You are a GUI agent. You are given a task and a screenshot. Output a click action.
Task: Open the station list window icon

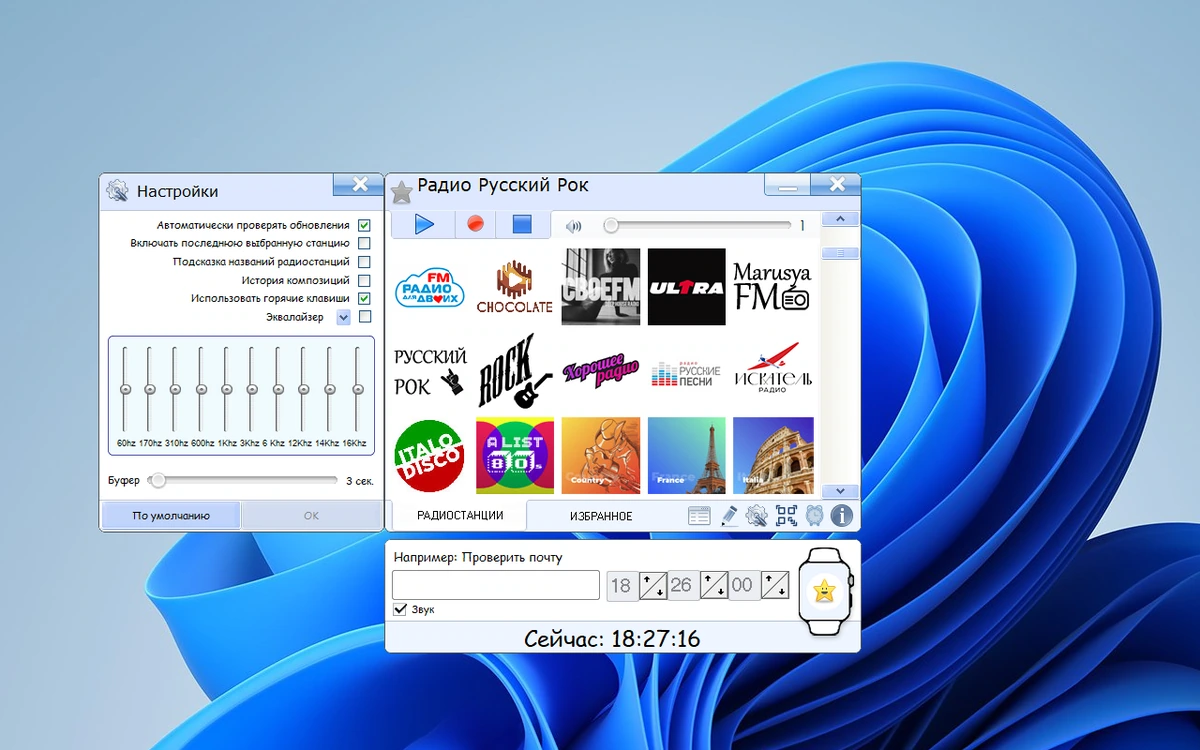(700, 516)
